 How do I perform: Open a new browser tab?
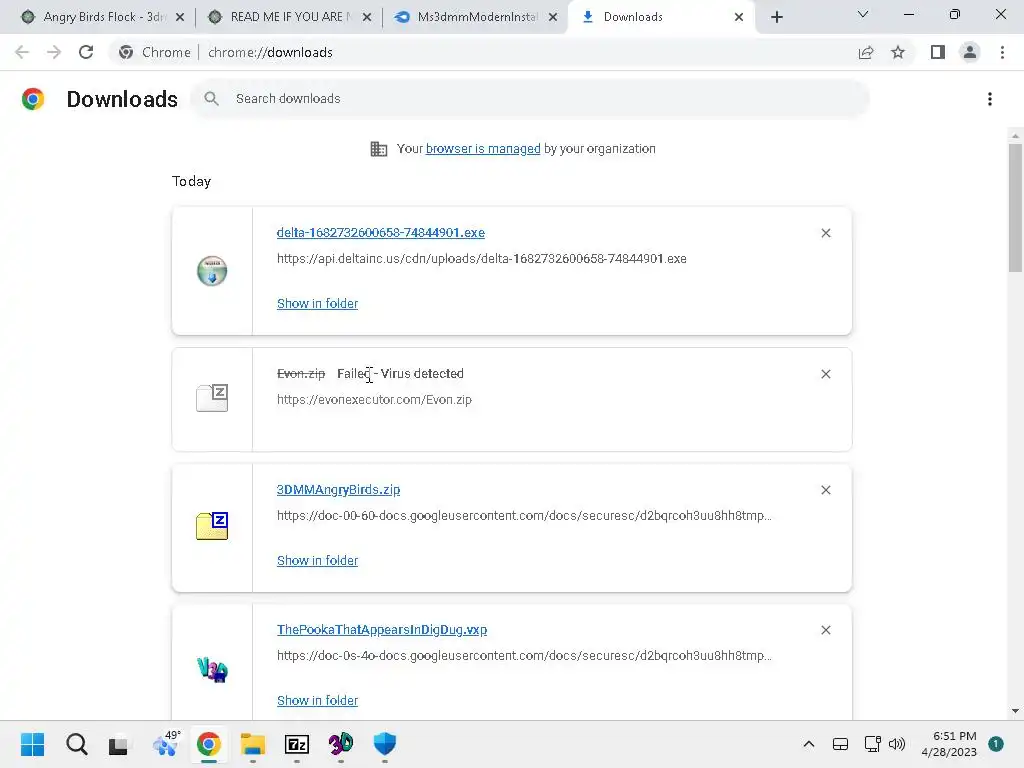coord(776,17)
